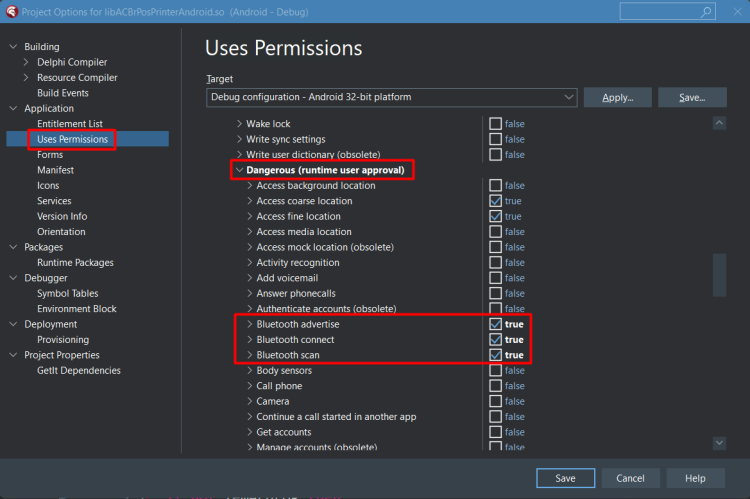750x499 pixels.
Task: Click the Cancel button
Action: 630,478
